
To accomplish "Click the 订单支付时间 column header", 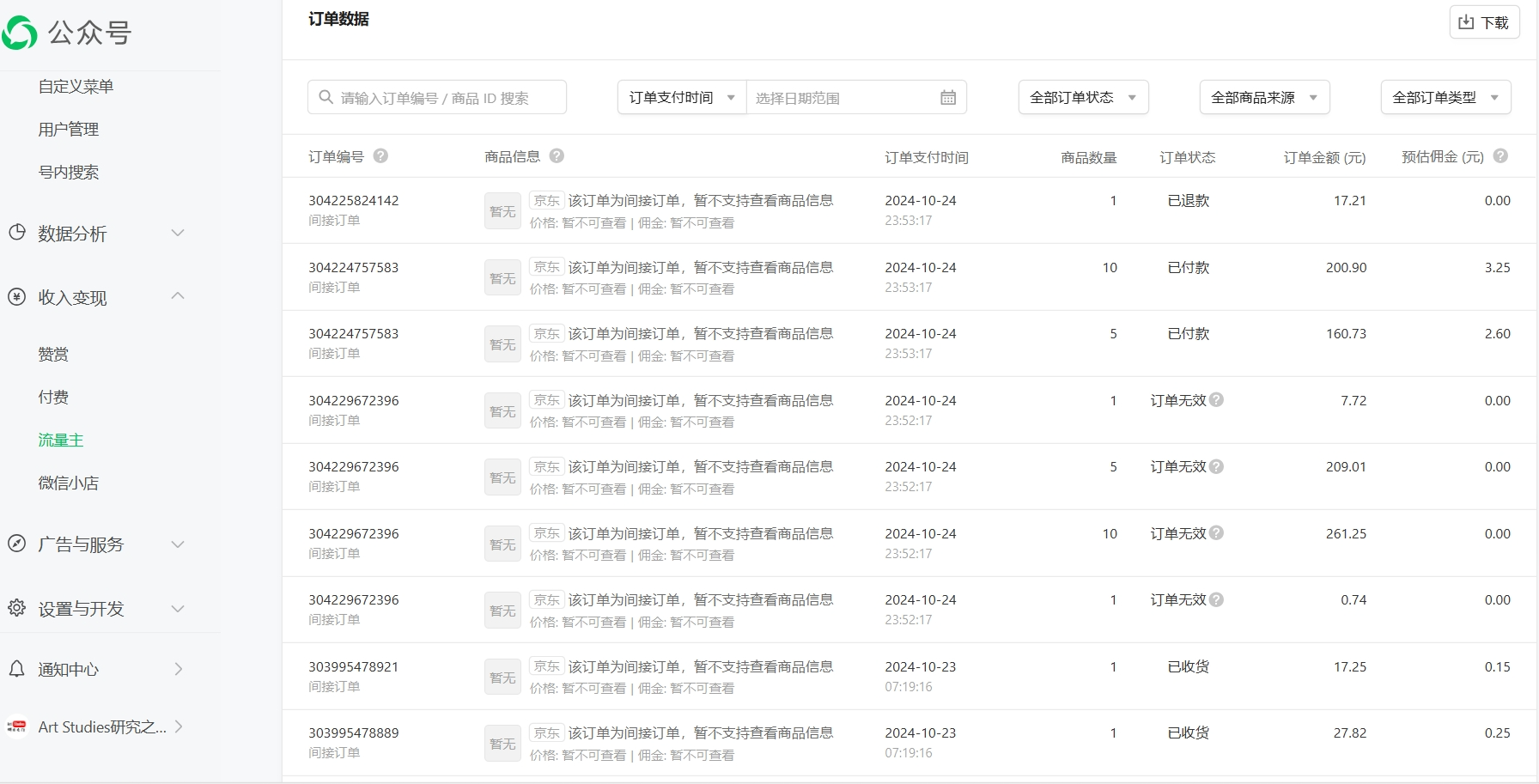I will pos(927,157).
